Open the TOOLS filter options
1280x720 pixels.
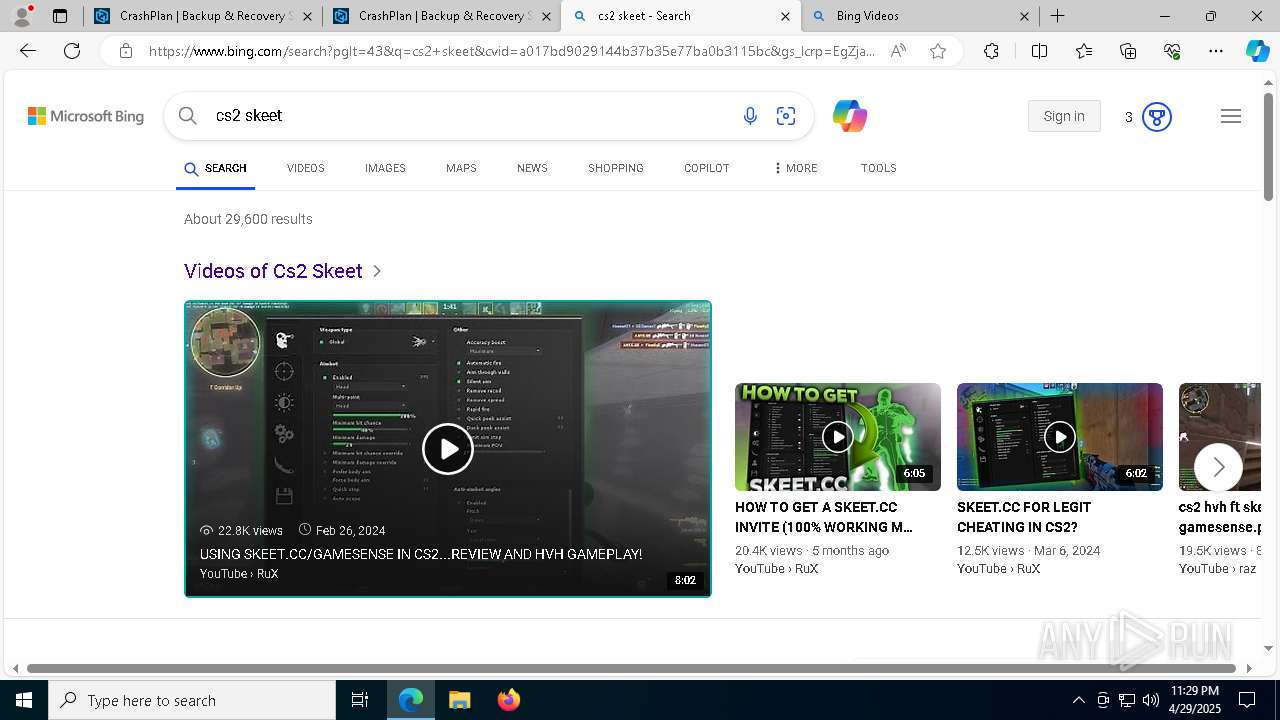coord(879,168)
